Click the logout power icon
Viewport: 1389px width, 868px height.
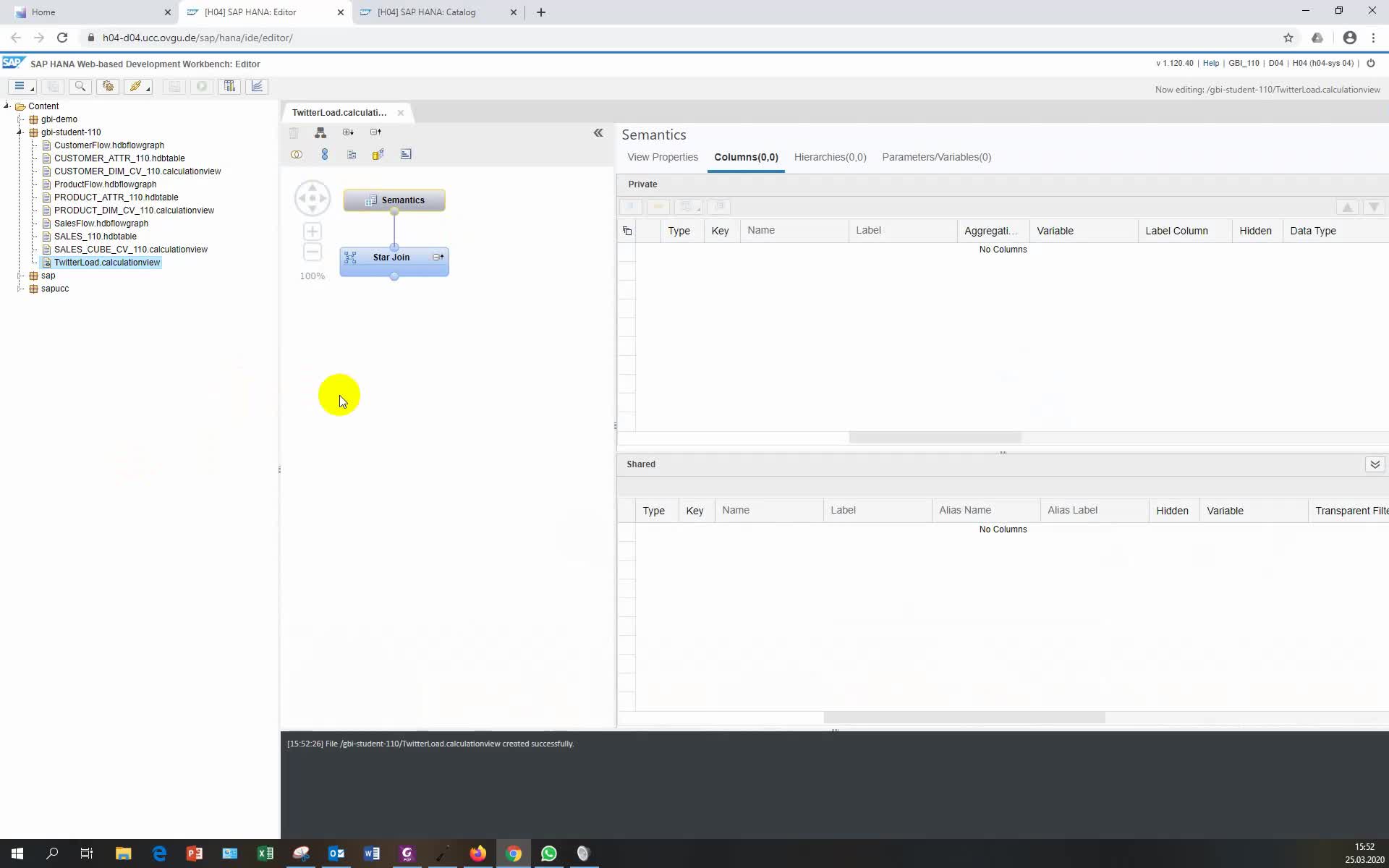1370,63
